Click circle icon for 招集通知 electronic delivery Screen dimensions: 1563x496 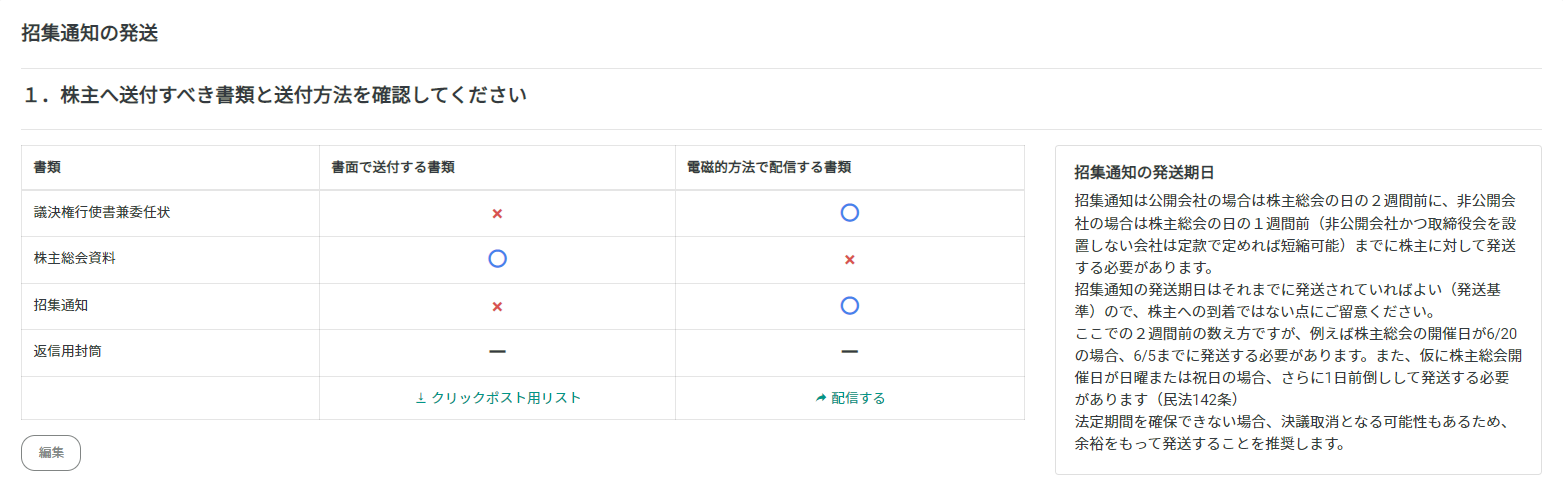pos(850,305)
